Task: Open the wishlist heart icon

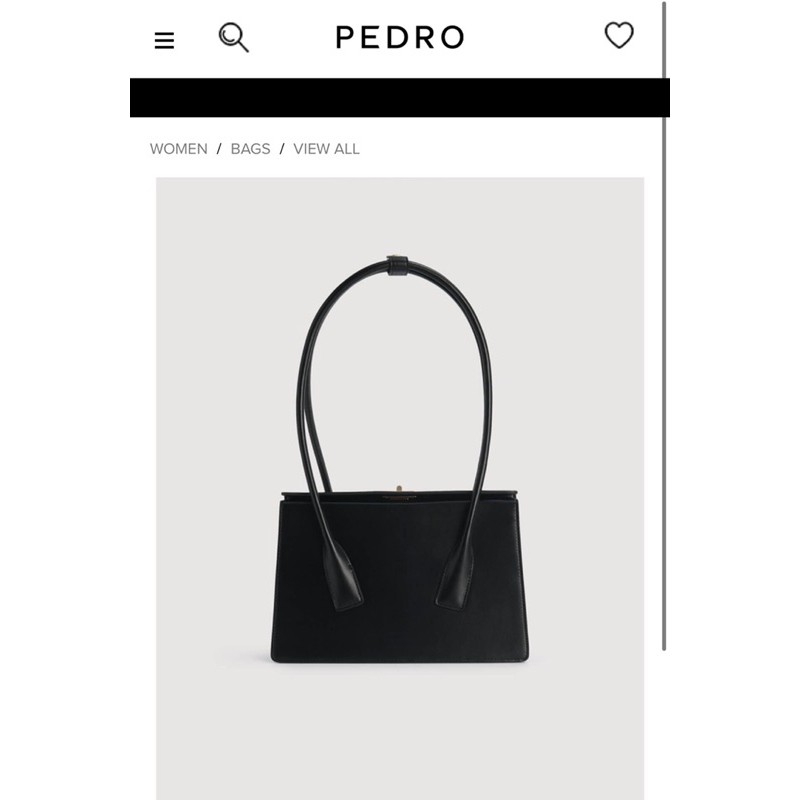Action: pos(619,35)
